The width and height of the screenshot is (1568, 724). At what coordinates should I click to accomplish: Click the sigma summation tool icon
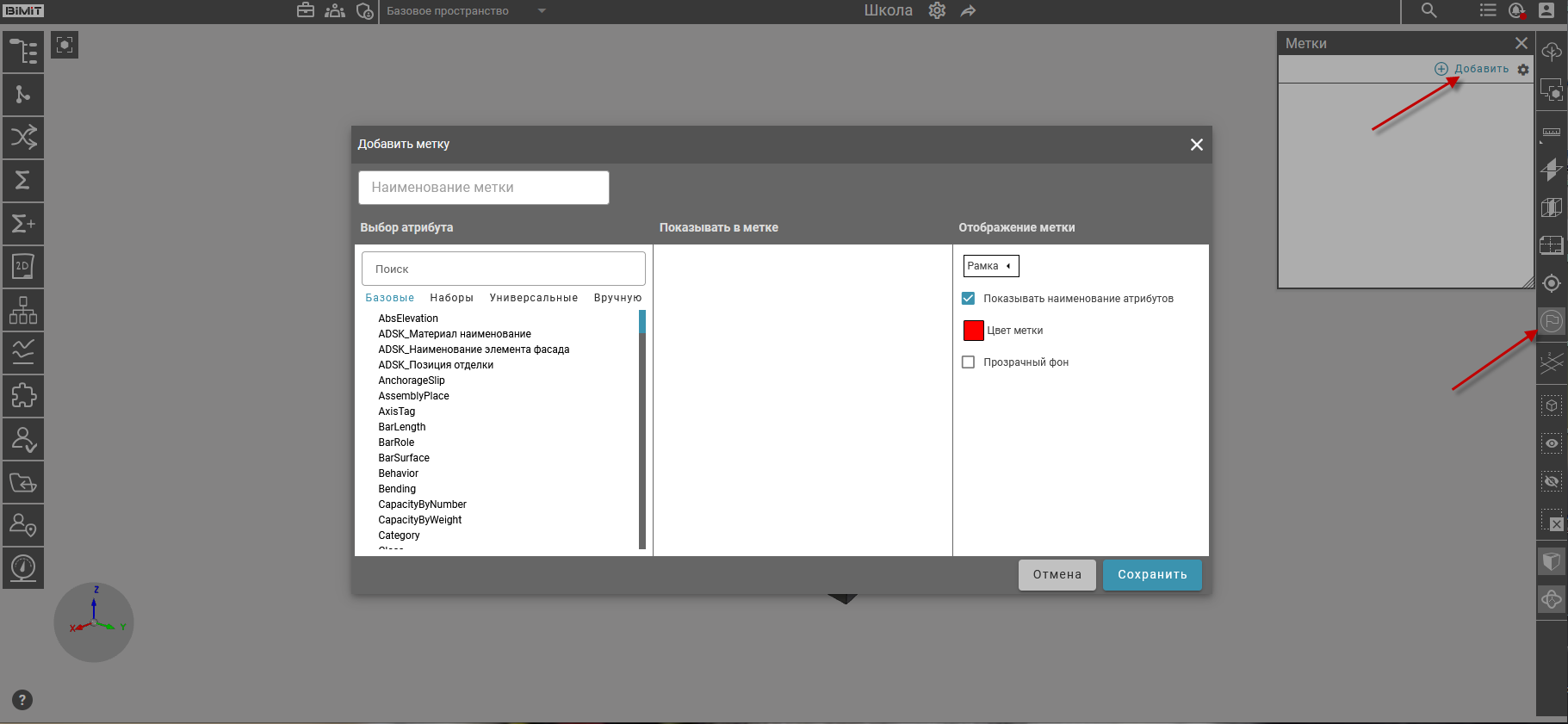[23, 181]
